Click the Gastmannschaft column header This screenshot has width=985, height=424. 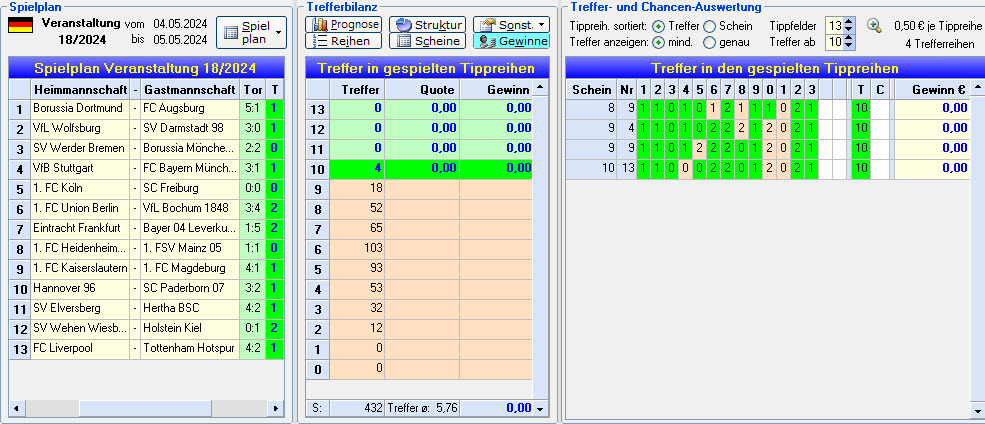190,89
